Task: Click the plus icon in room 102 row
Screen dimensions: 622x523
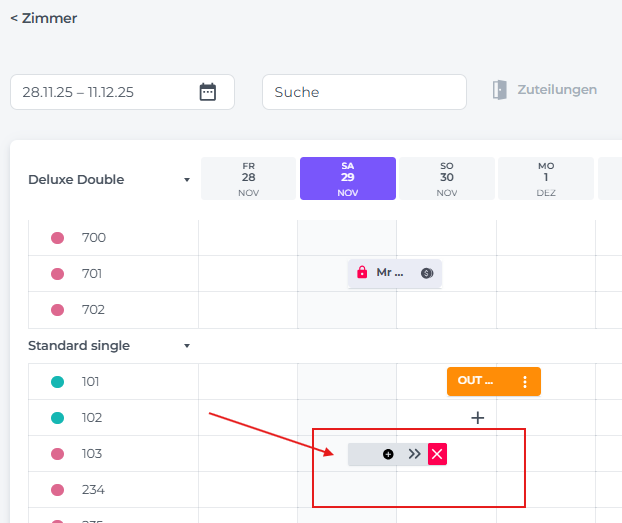Action: 478,418
